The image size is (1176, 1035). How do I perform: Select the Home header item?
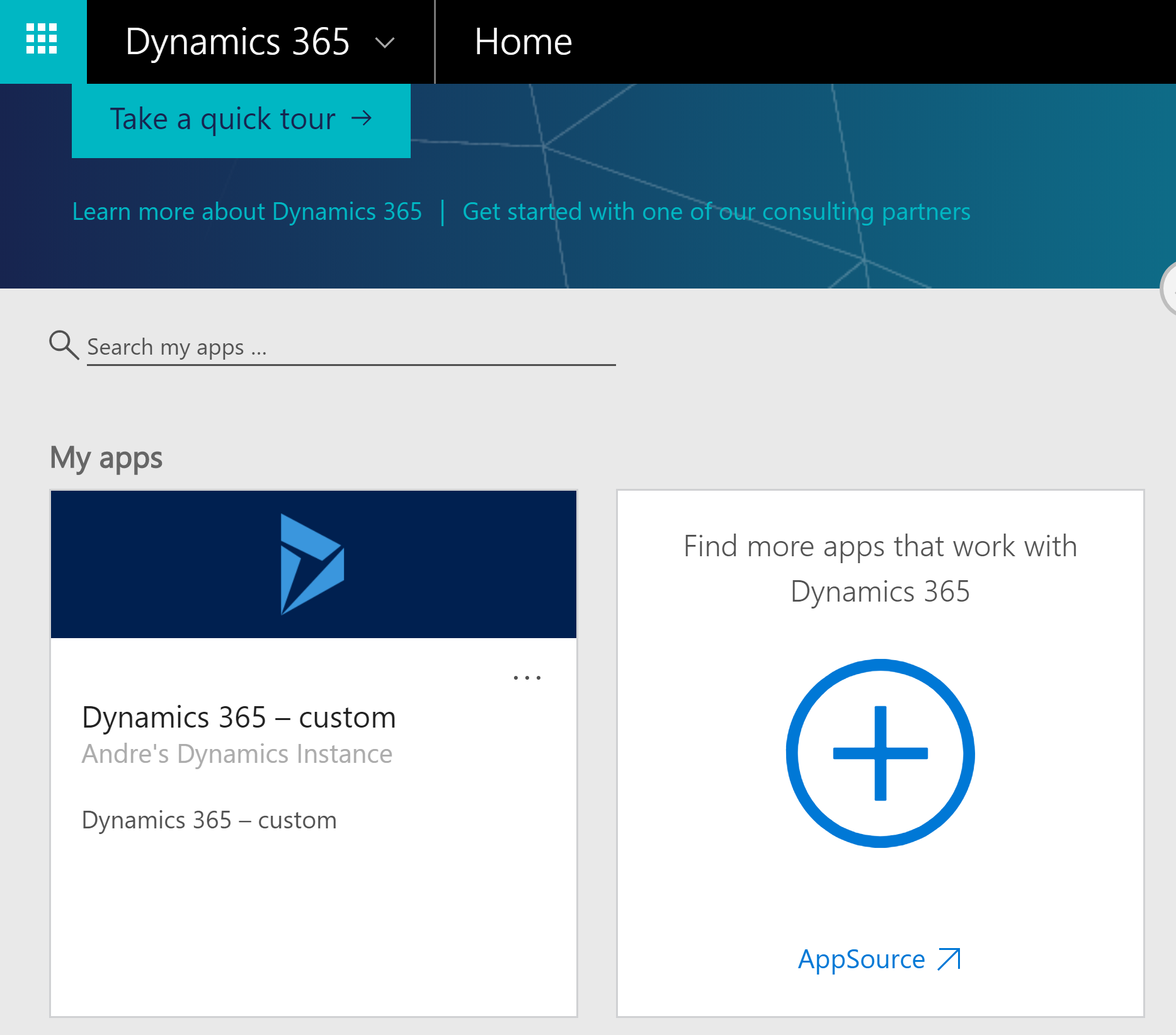coord(522,42)
